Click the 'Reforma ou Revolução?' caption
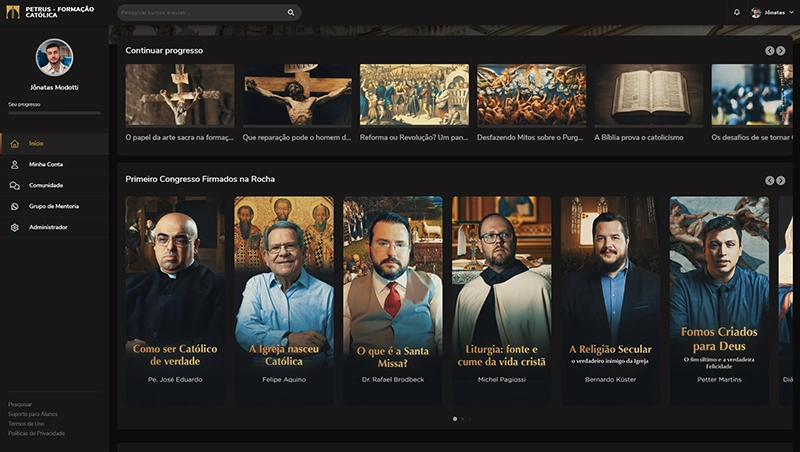Viewport: 800px width, 452px height. point(414,138)
